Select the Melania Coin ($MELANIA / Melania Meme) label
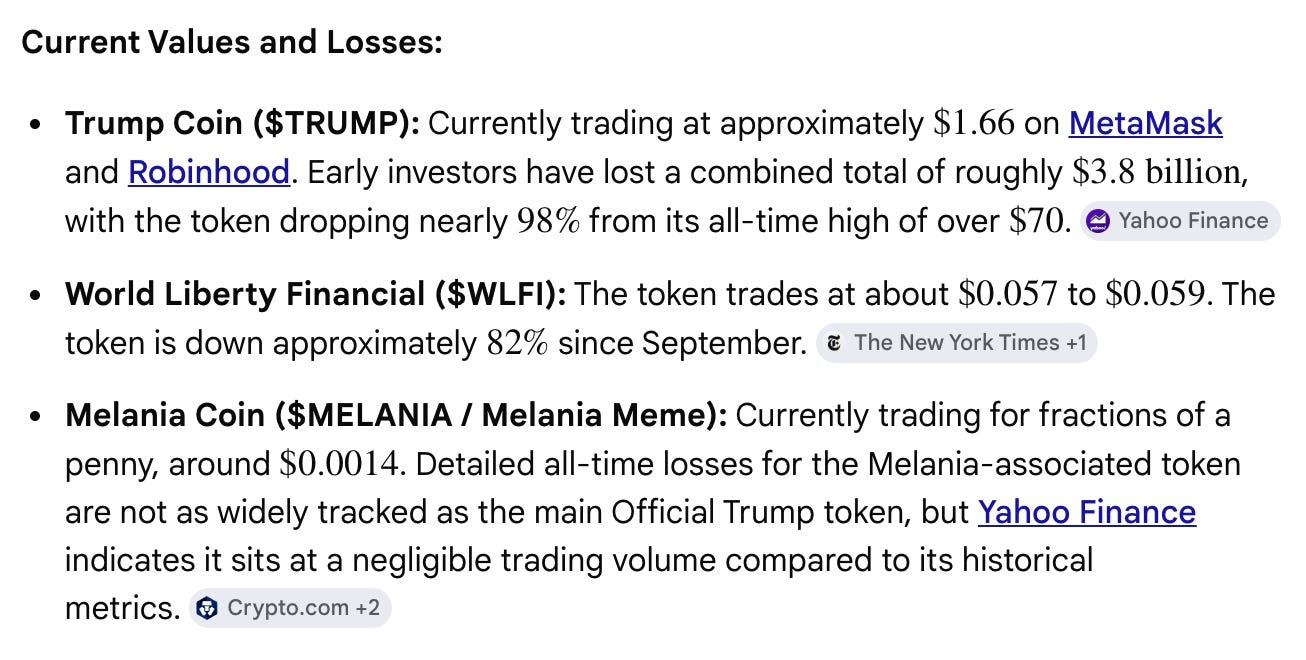Image resolution: width=1306 pixels, height=660 pixels. [396, 415]
